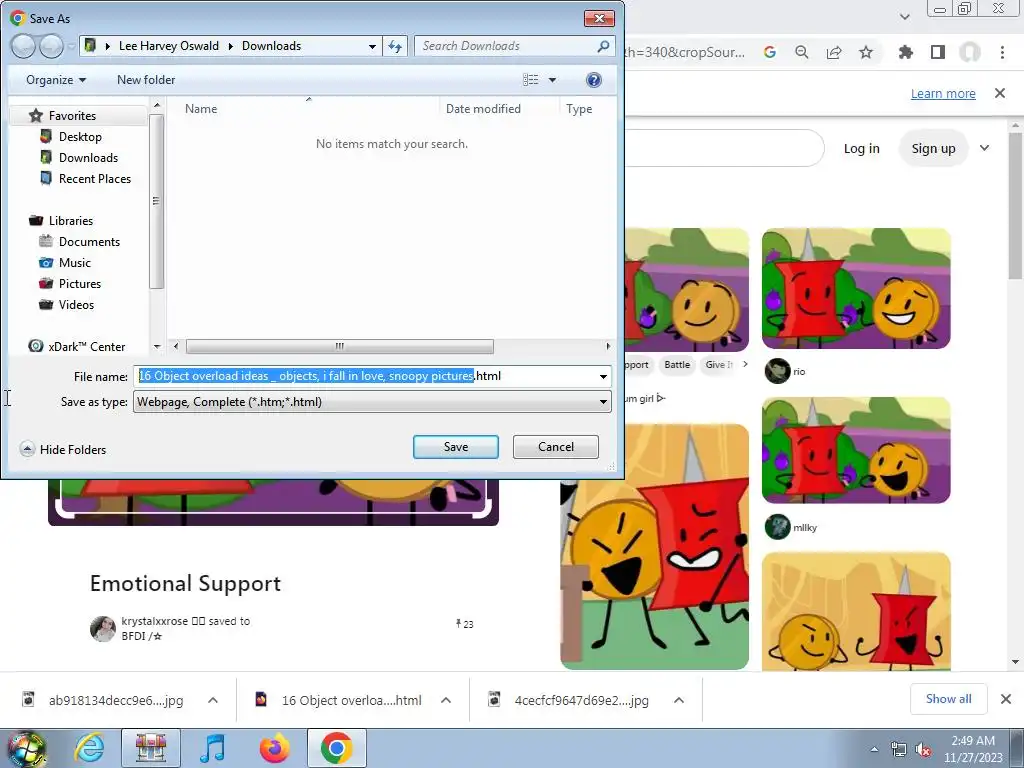Open the taskbar app next to Internet Explorer

(x=151, y=748)
